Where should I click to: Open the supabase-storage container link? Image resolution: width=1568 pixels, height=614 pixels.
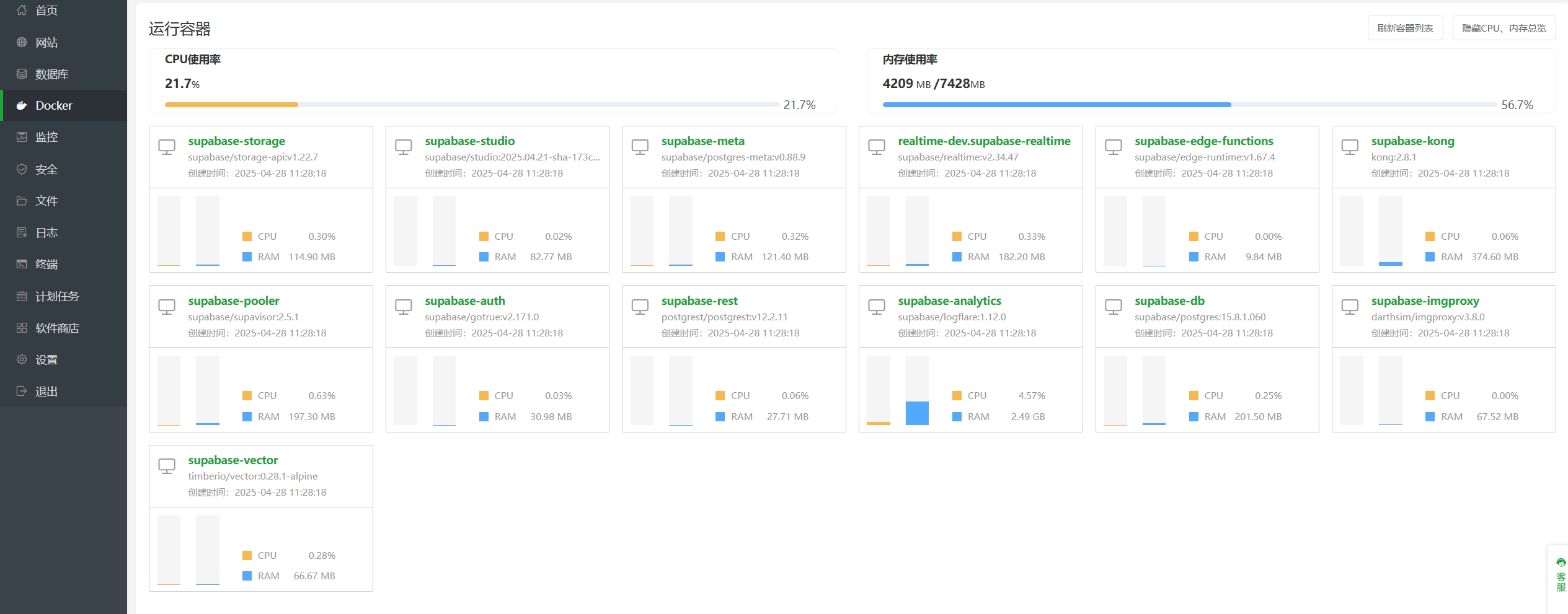pos(237,141)
